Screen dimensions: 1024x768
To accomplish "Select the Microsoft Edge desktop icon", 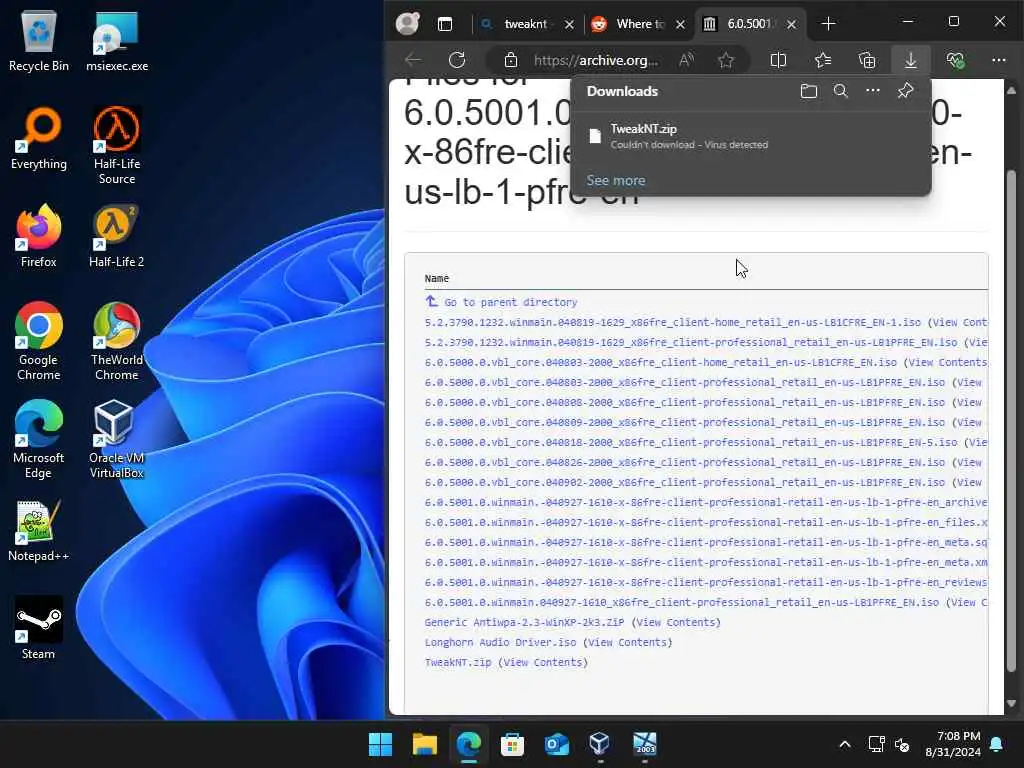I will coord(39,440).
